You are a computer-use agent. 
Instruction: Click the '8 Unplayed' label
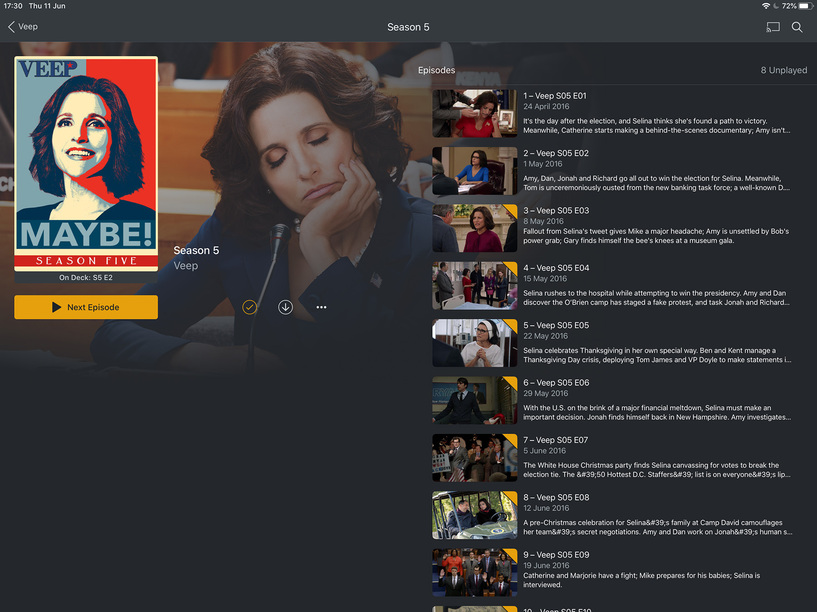[x=784, y=70]
